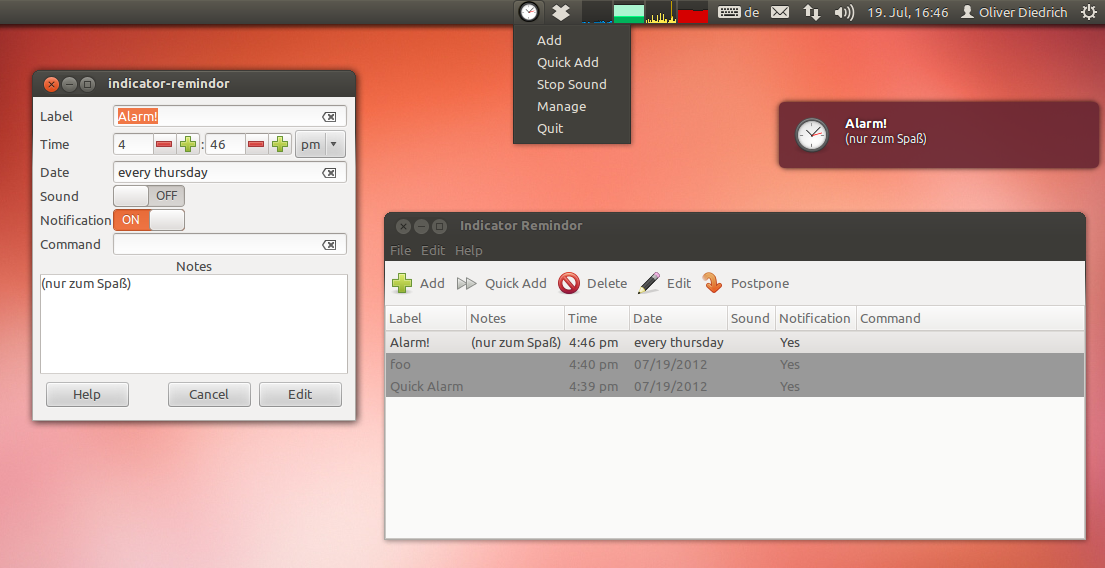
Task: Open the Oliver Diedrich user menu
Action: click(x=1015, y=12)
